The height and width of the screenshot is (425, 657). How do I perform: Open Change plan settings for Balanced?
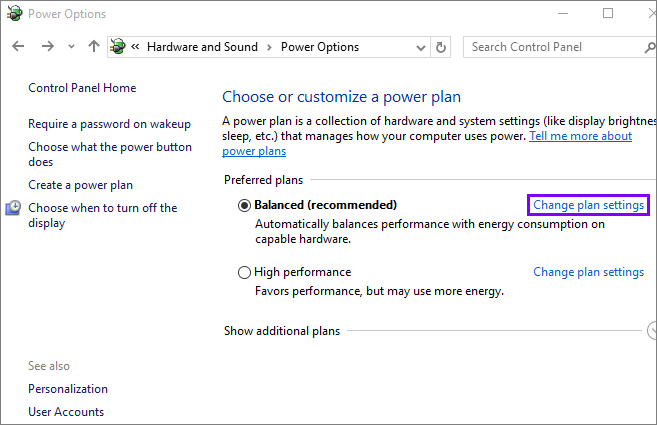tap(588, 205)
